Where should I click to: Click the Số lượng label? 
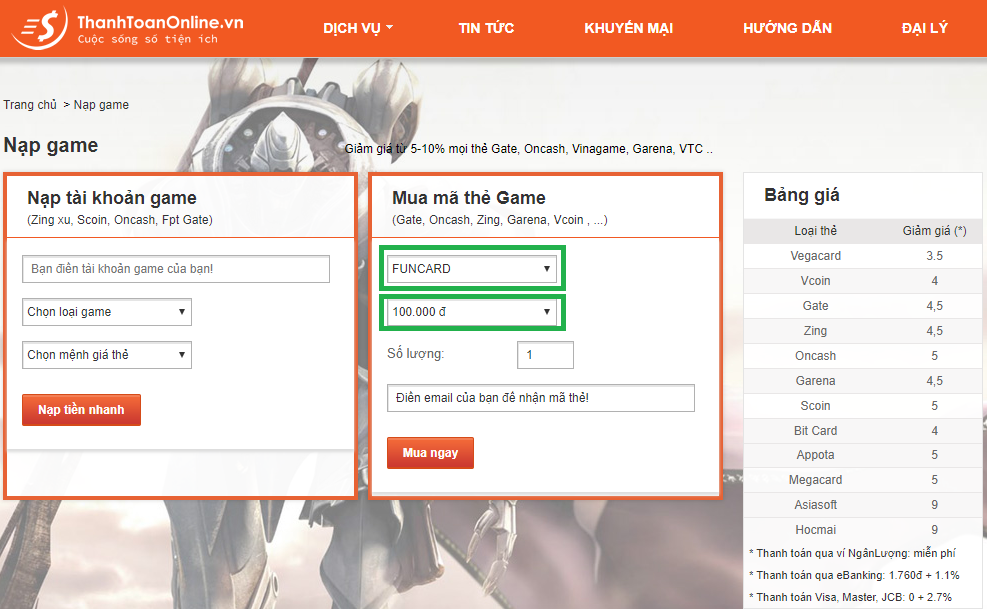[415, 354]
